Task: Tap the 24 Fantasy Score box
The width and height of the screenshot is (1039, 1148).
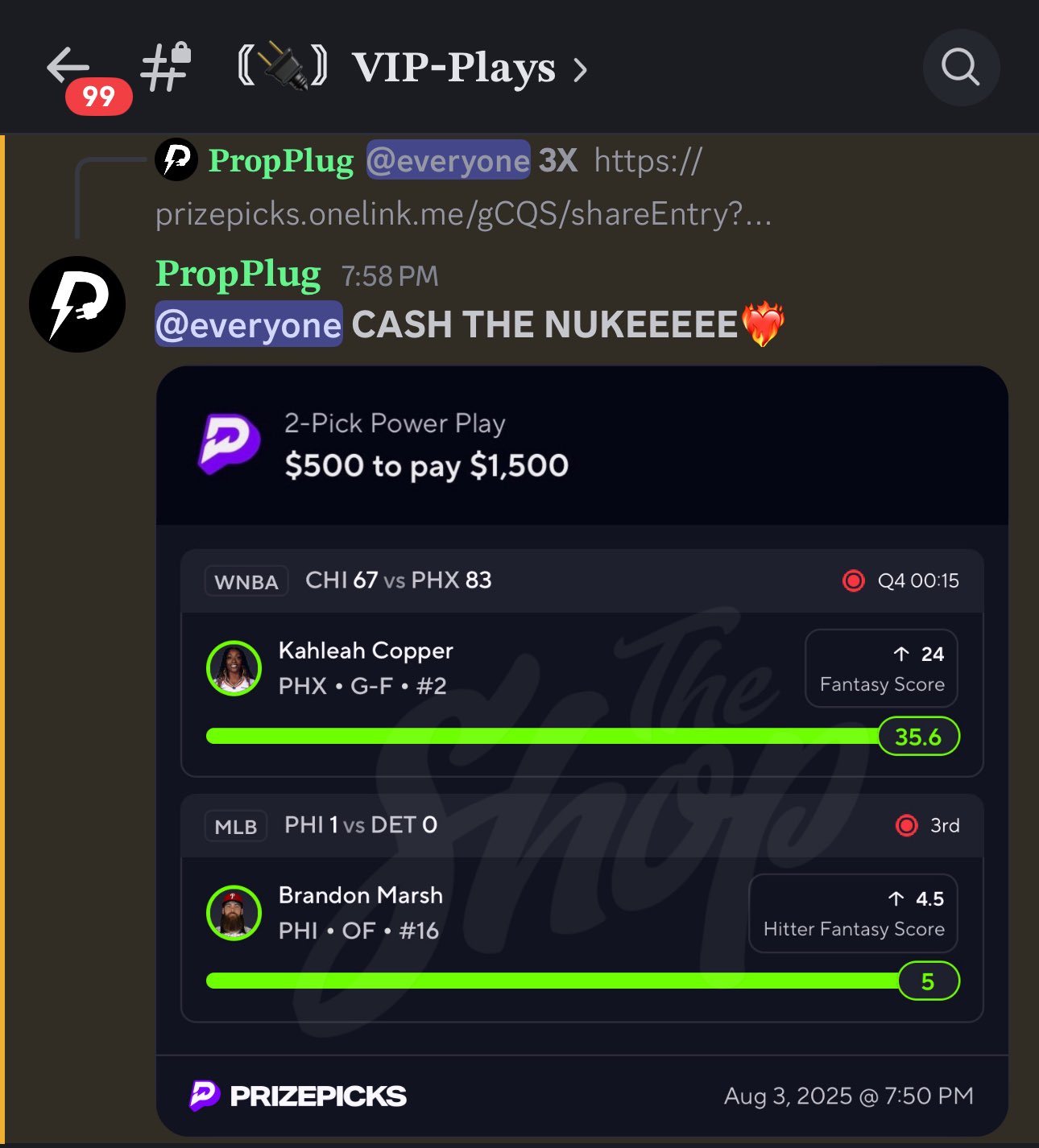Action: pyautogui.click(x=881, y=668)
